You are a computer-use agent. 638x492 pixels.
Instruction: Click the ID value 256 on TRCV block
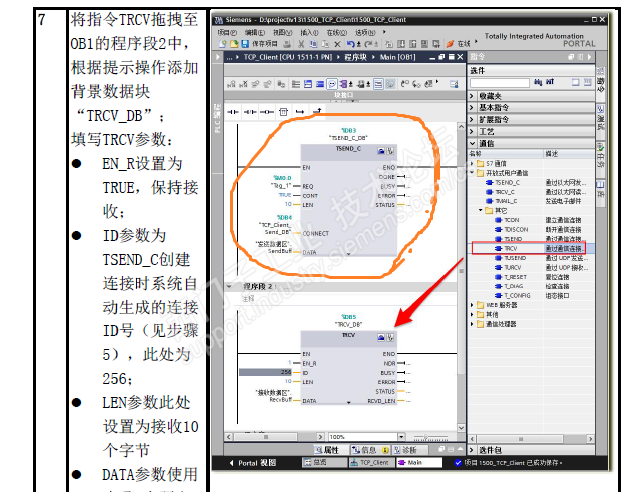tap(265, 372)
